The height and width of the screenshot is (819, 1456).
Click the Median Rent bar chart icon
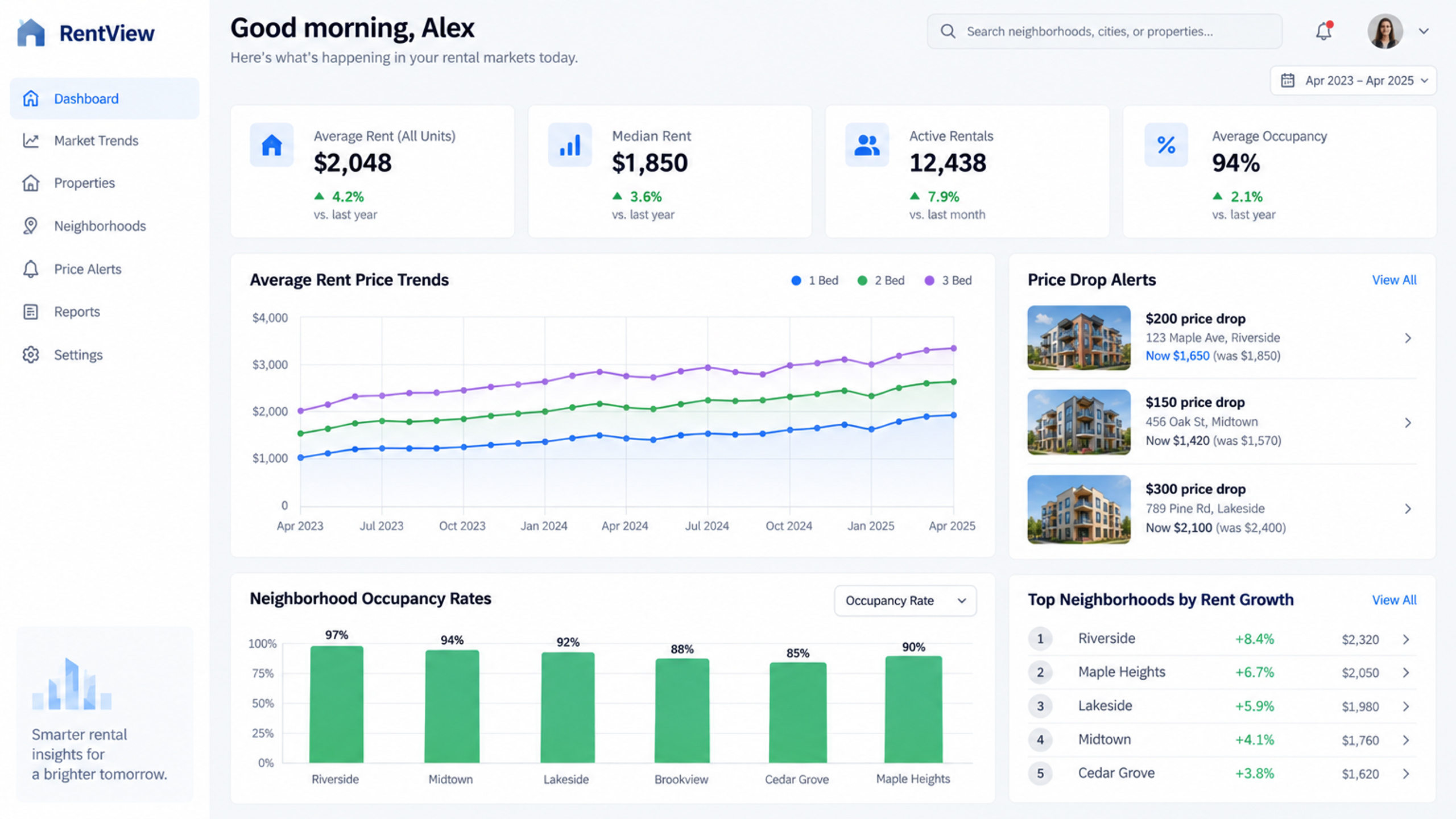[x=570, y=144]
